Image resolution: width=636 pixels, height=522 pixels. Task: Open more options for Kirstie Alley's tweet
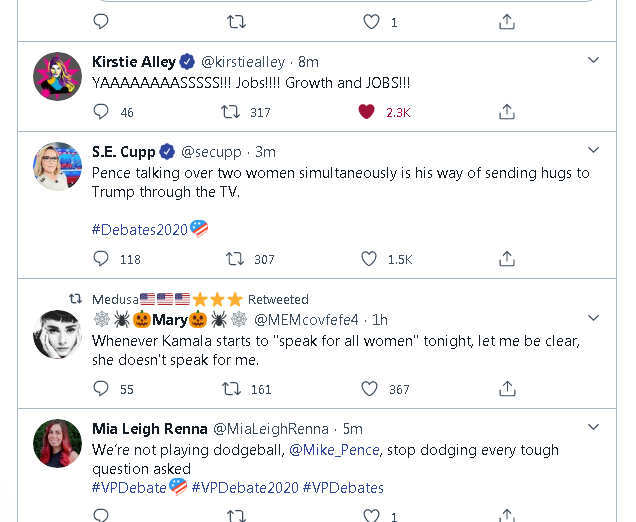[593, 60]
